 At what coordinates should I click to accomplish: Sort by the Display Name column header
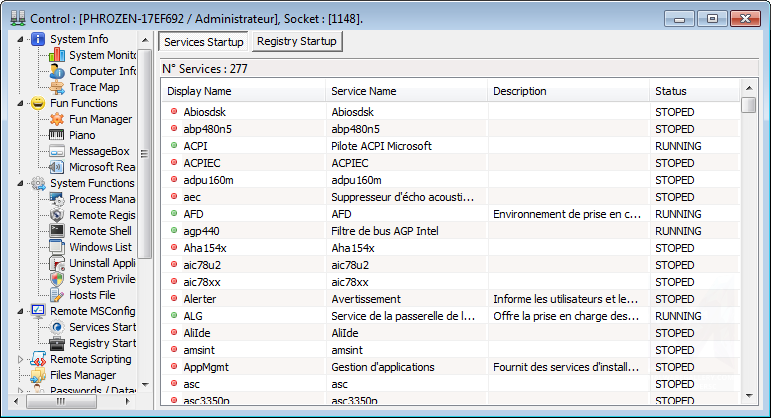243,91
